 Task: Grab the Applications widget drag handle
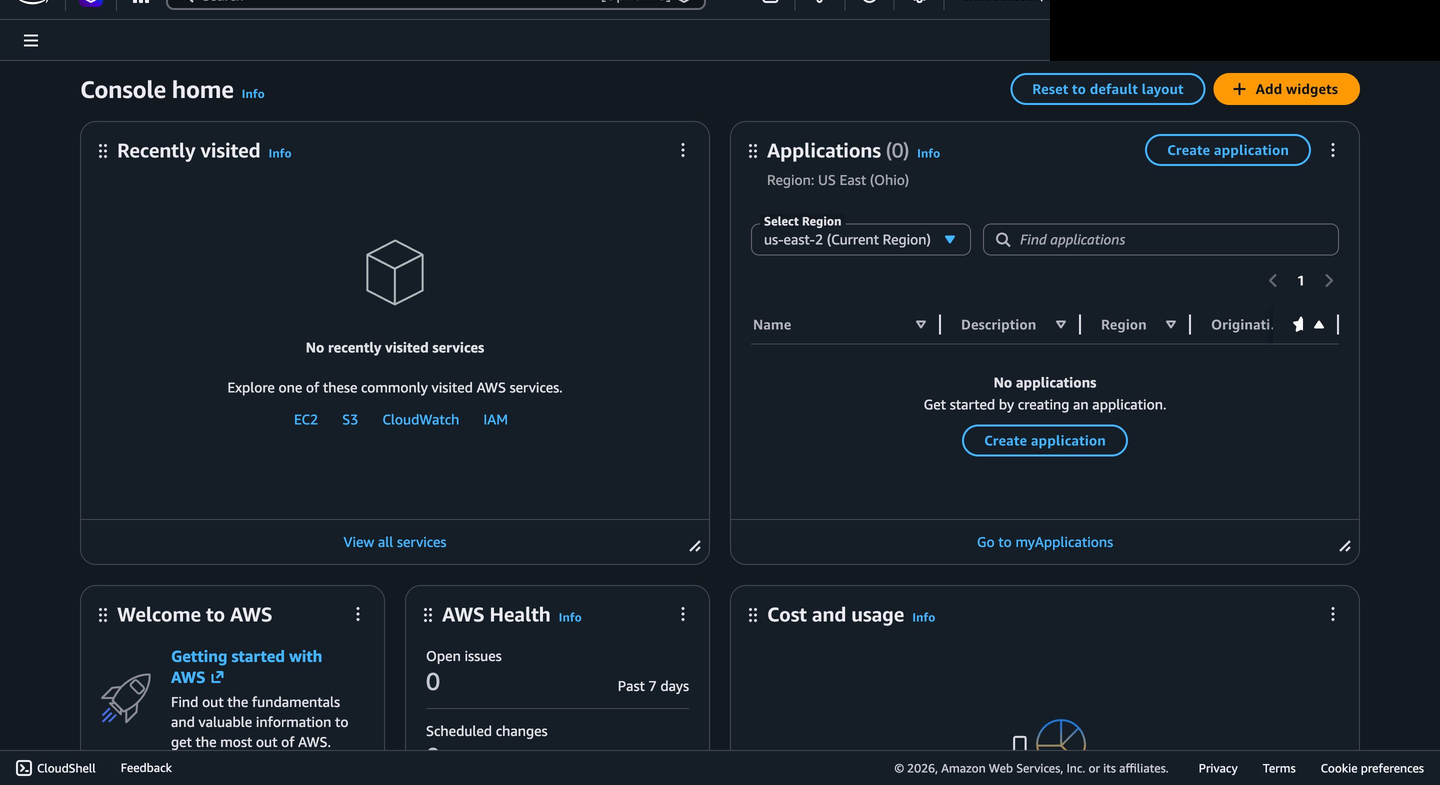pyautogui.click(x=753, y=151)
